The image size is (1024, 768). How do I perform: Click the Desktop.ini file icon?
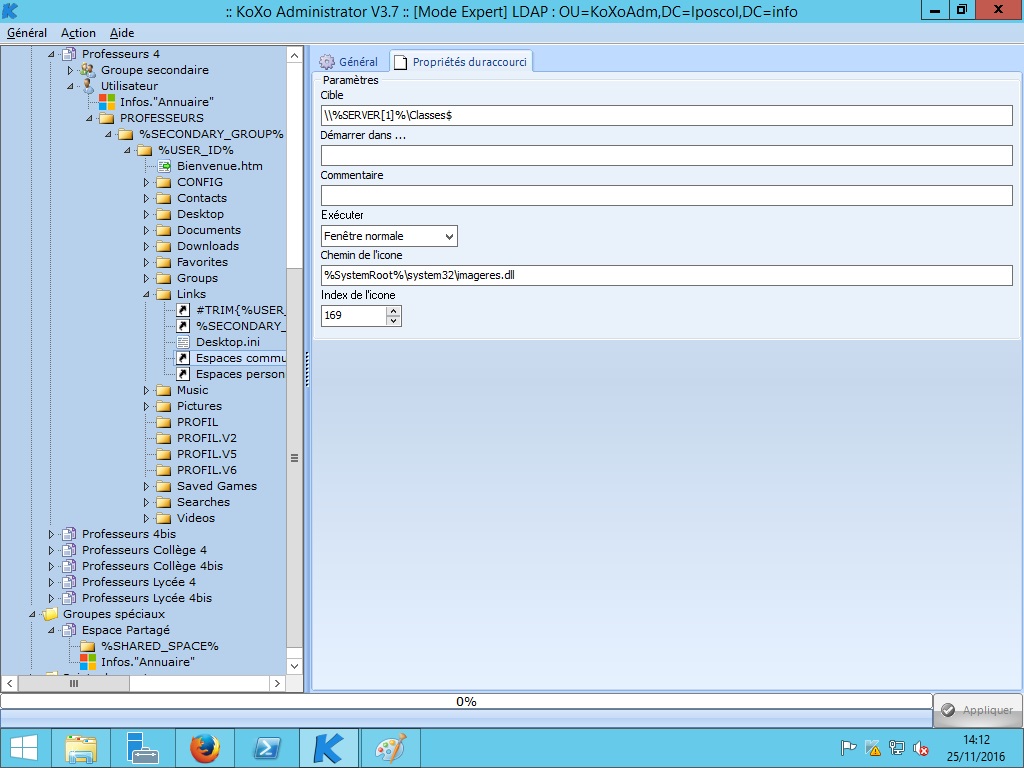click(184, 342)
